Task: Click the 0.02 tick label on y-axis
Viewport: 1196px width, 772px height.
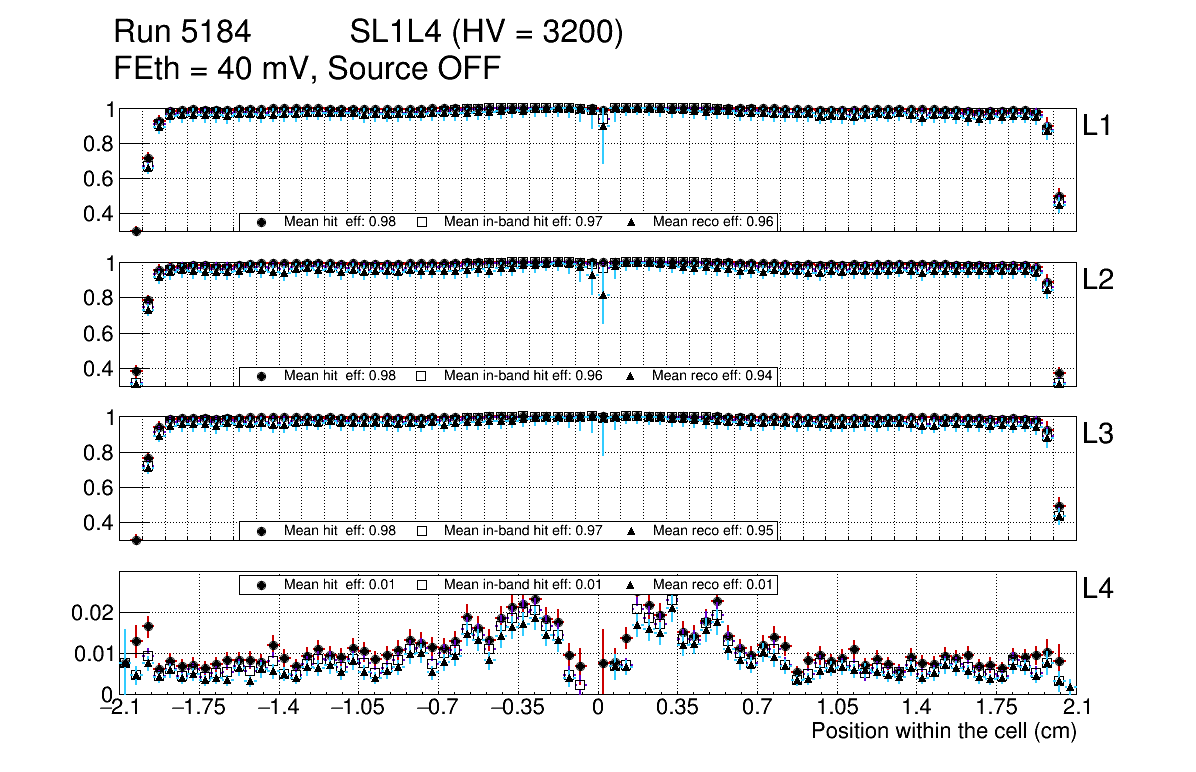Action: click(x=89, y=612)
